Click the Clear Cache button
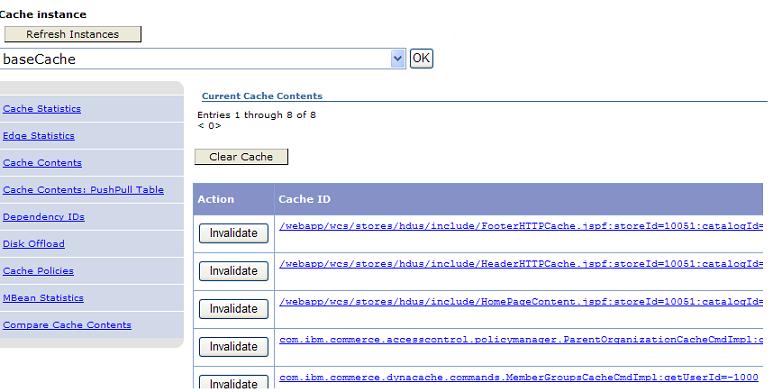773x392 pixels. (241, 157)
